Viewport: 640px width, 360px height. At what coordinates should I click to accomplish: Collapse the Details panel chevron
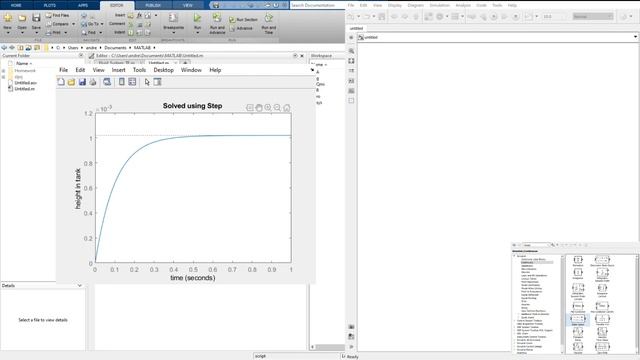[x=80, y=286]
